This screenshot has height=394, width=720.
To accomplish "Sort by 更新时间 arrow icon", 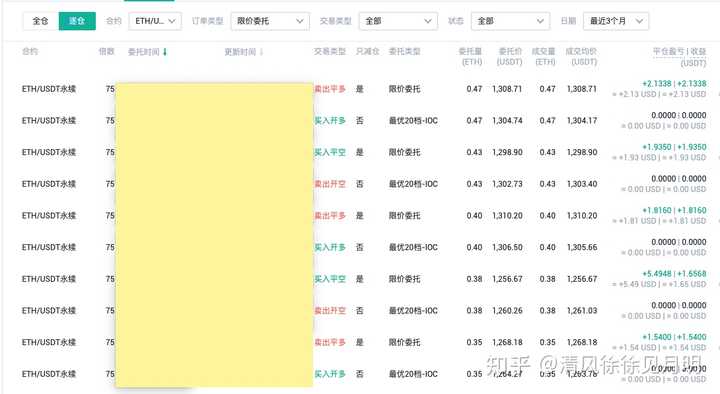I will click(261, 52).
